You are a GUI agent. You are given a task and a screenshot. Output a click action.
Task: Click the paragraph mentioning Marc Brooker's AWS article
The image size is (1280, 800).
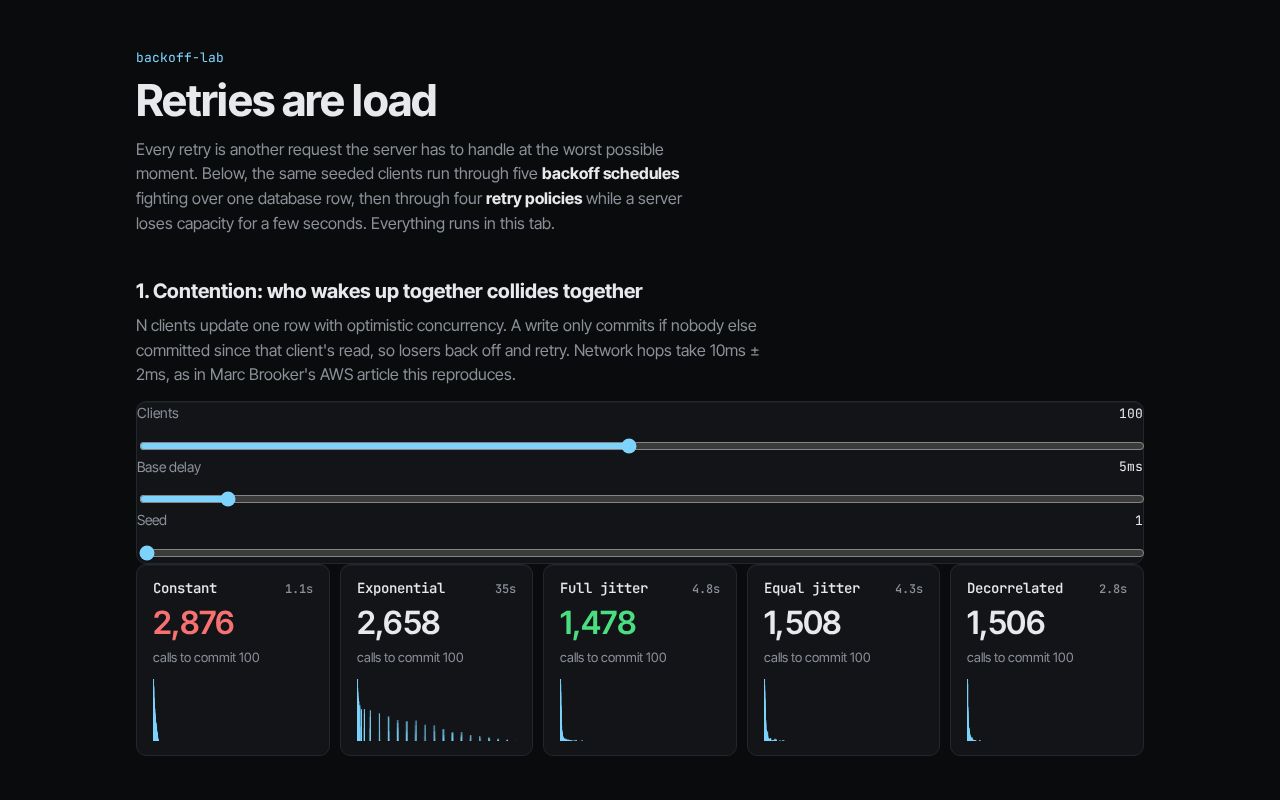click(x=448, y=350)
